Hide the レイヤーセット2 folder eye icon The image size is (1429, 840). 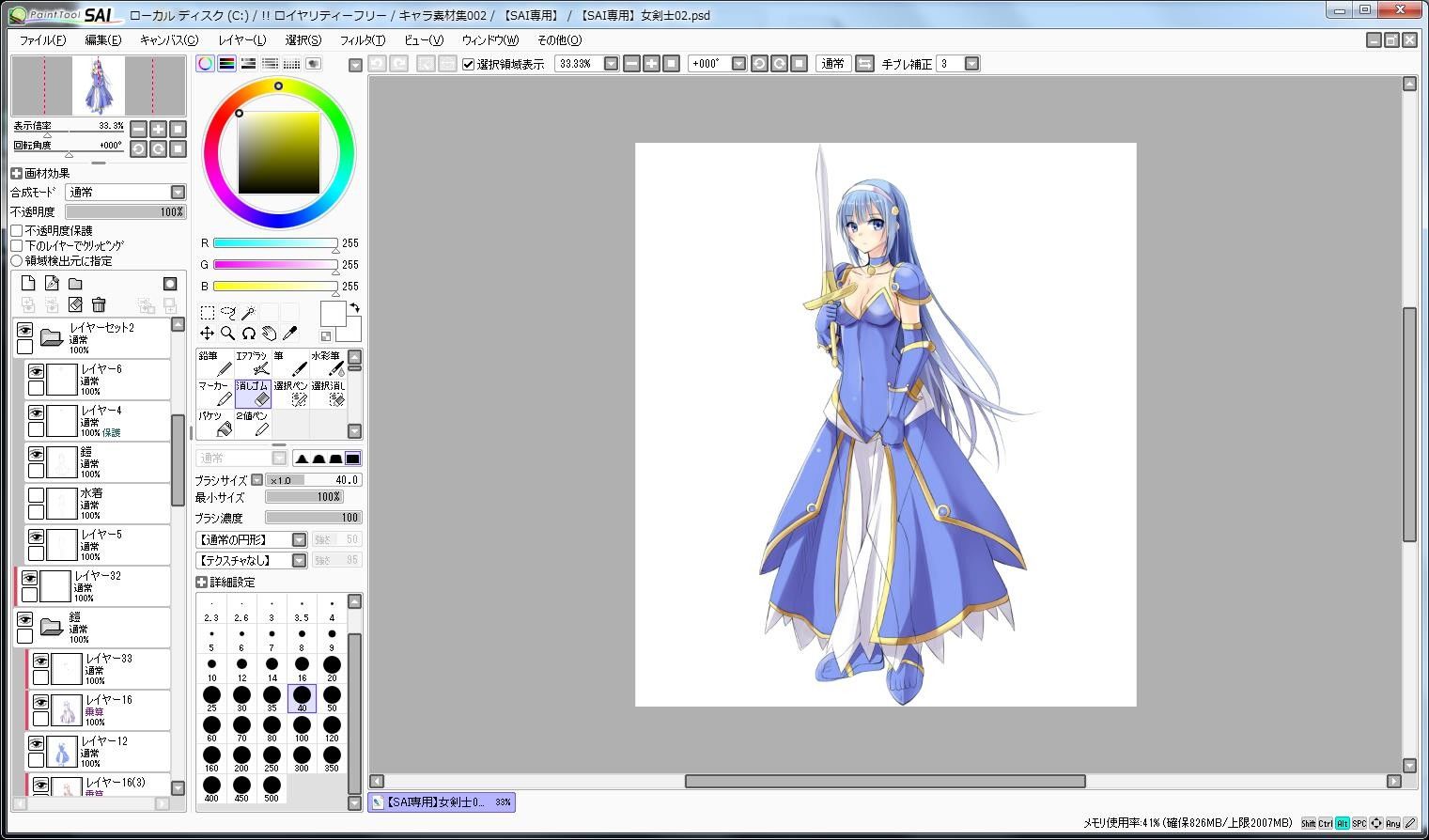(x=24, y=331)
